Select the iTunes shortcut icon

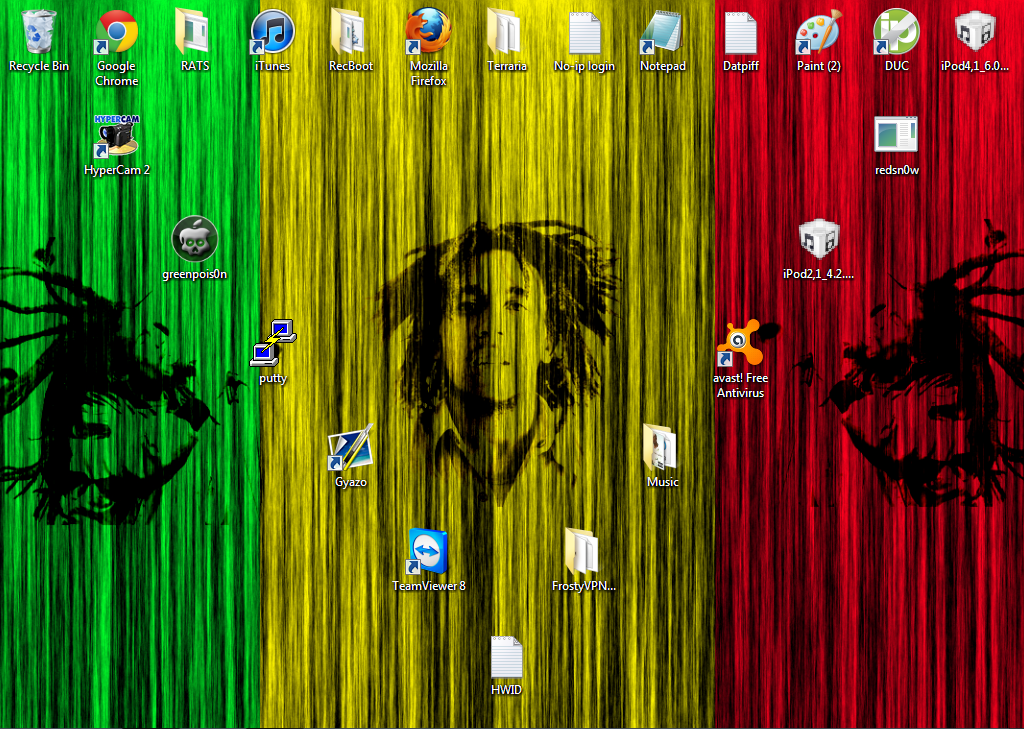pos(272,33)
